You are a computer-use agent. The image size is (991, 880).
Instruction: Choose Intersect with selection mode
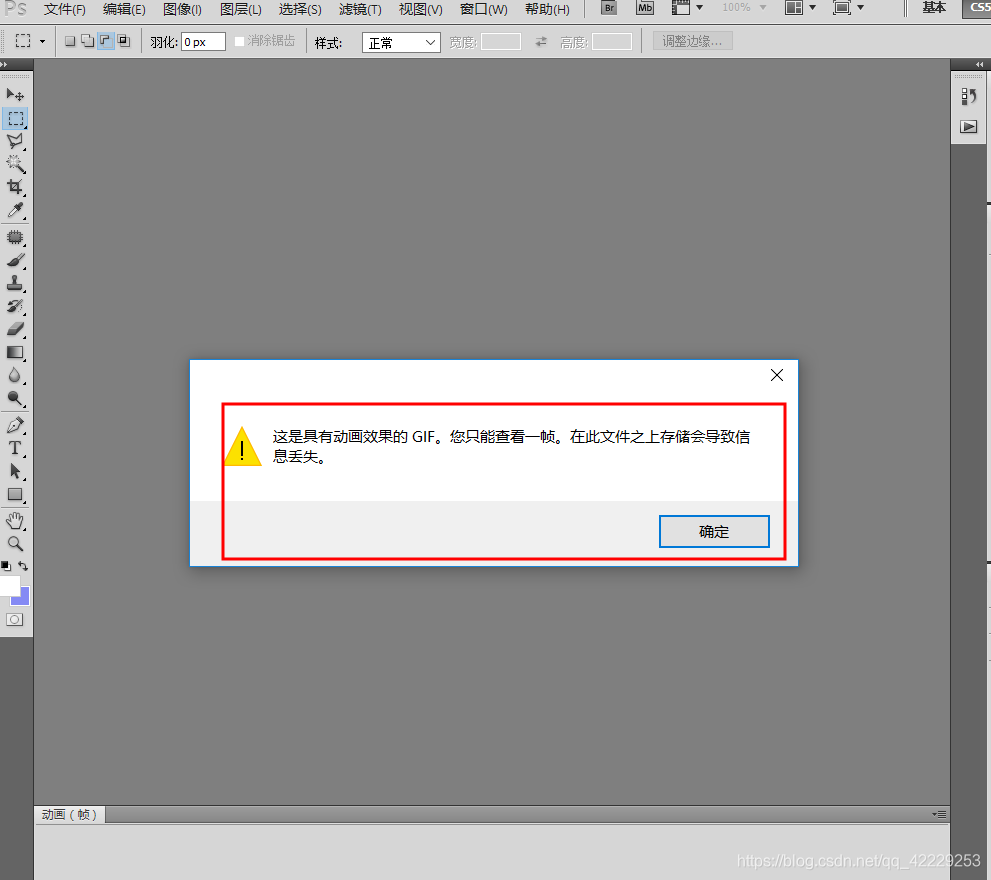124,42
